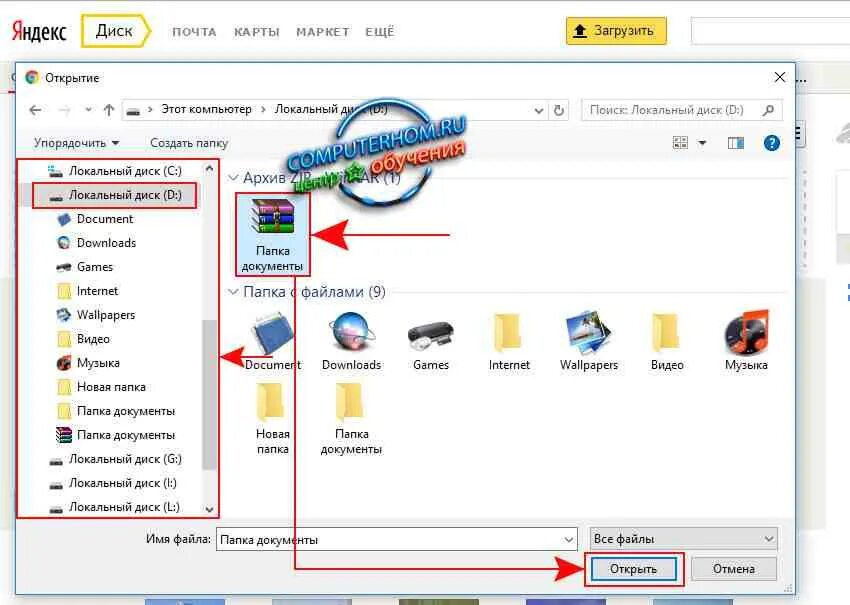Open the Упорядочить dropdown menu
Image resolution: width=850 pixels, height=605 pixels.
76,143
